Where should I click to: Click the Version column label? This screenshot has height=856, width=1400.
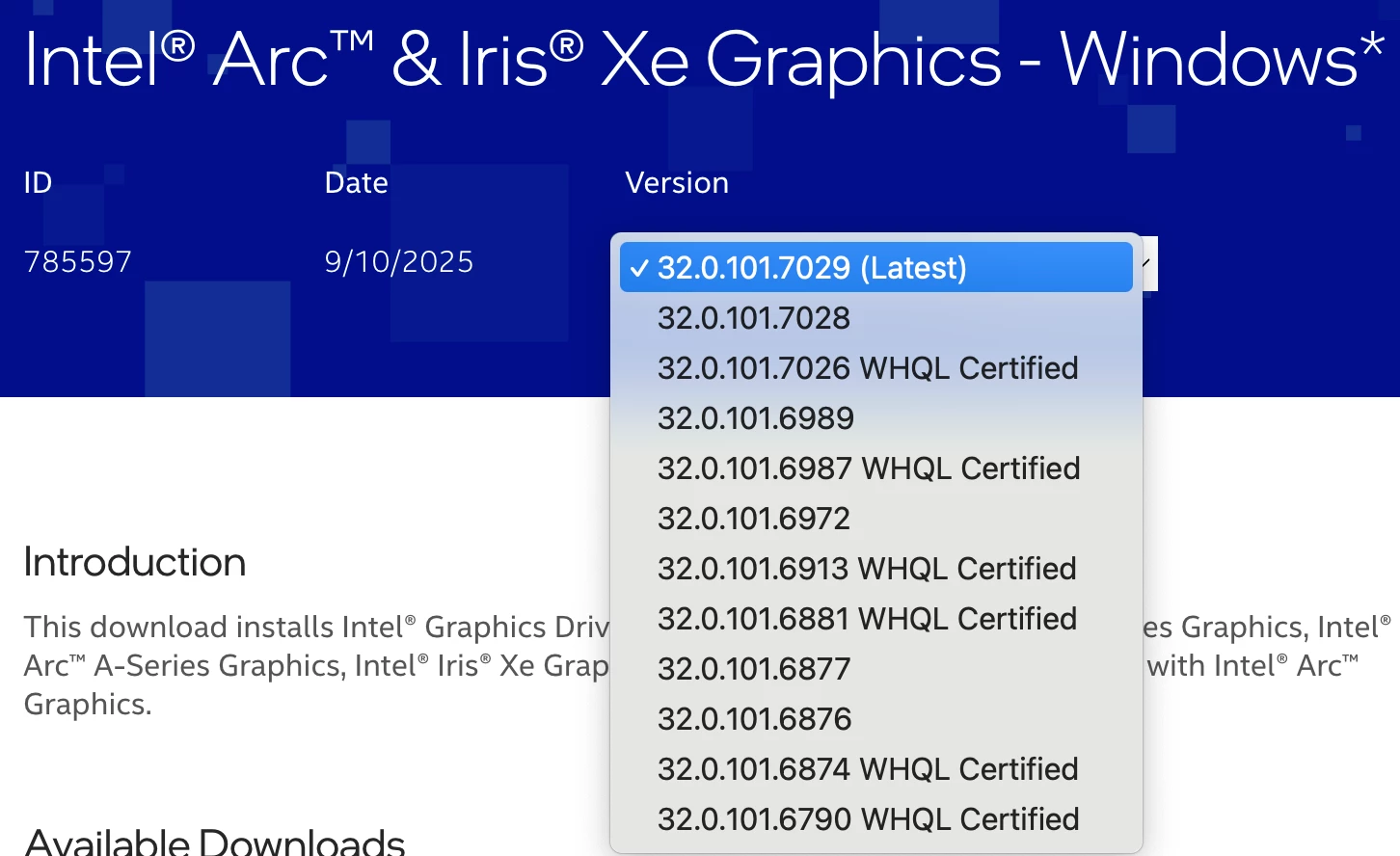click(x=677, y=182)
